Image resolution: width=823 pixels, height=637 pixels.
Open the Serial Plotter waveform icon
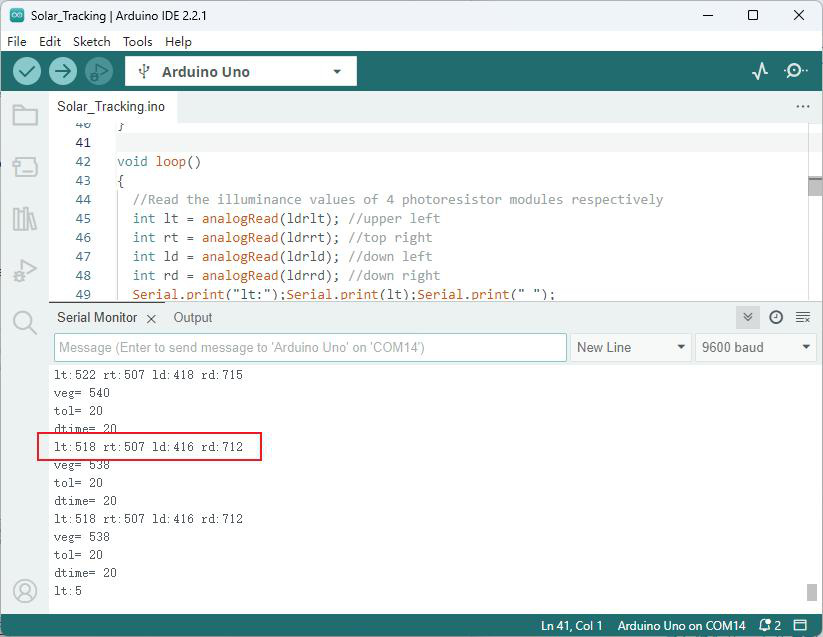(x=760, y=71)
